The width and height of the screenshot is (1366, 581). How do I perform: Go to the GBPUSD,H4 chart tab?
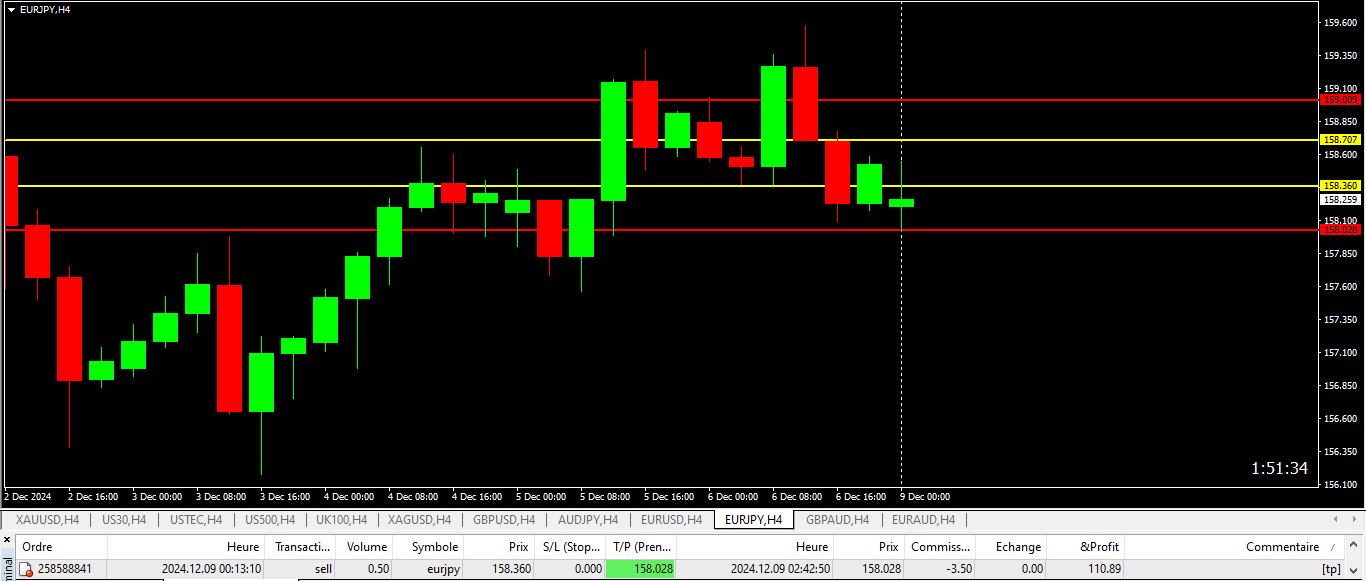pyautogui.click(x=504, y=519)
